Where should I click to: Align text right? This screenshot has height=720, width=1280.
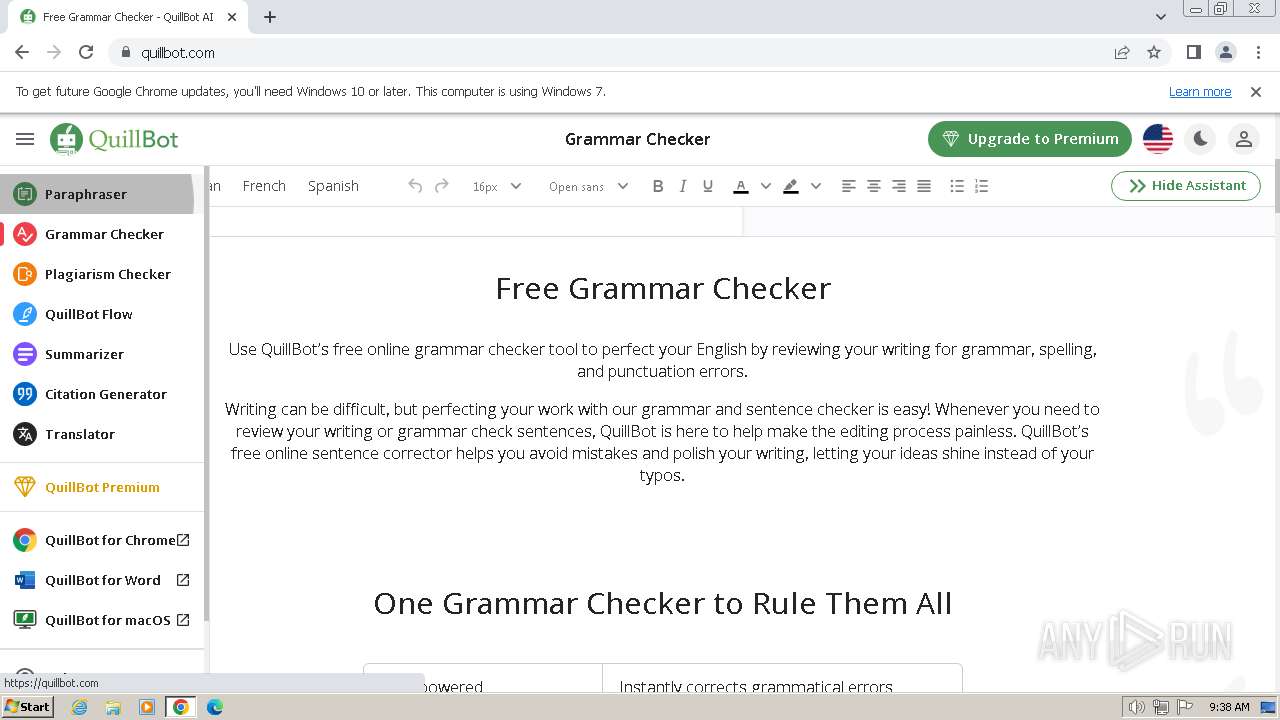(899, 186)
